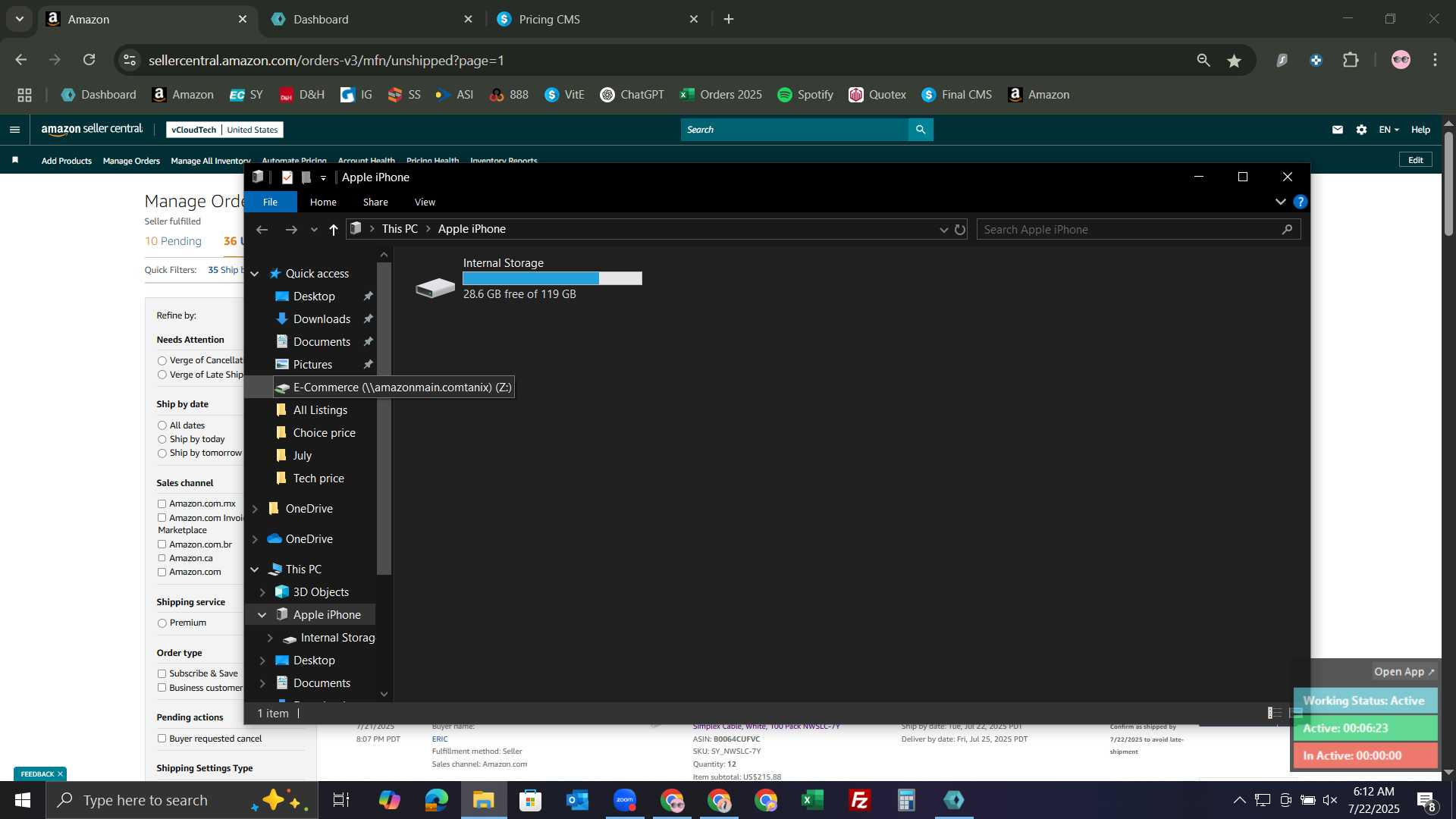Open Seller Central mail messages icon
Screen dimensions: 1456x819
[1338, 130]
